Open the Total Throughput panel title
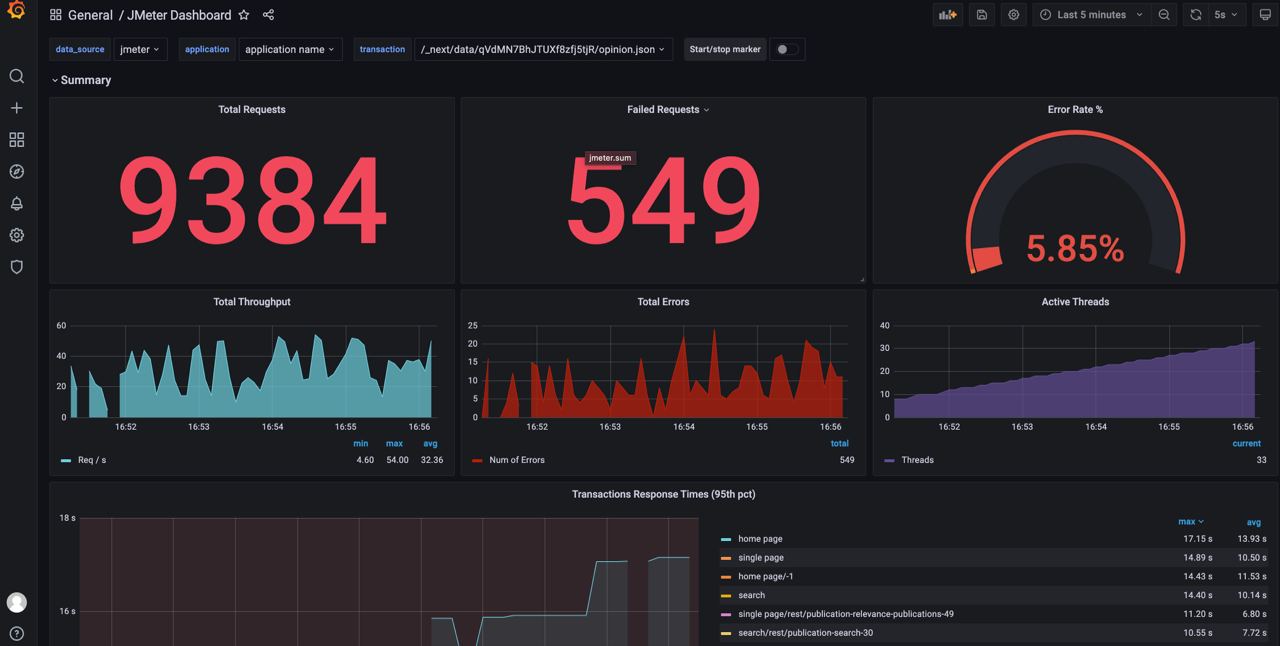 click(252, 302)
